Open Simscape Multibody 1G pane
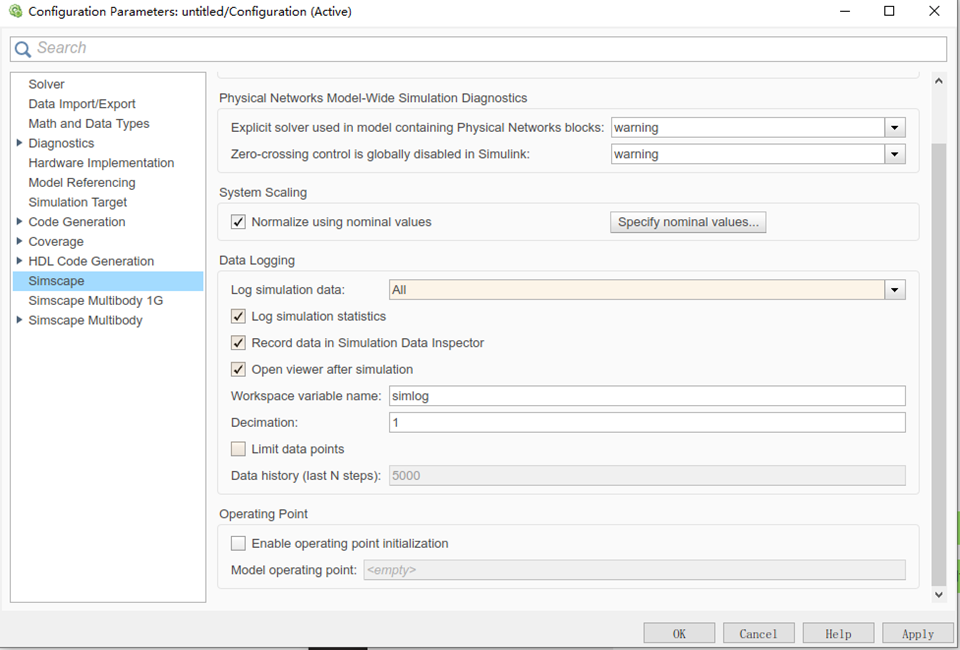 [x=96, y=301]
